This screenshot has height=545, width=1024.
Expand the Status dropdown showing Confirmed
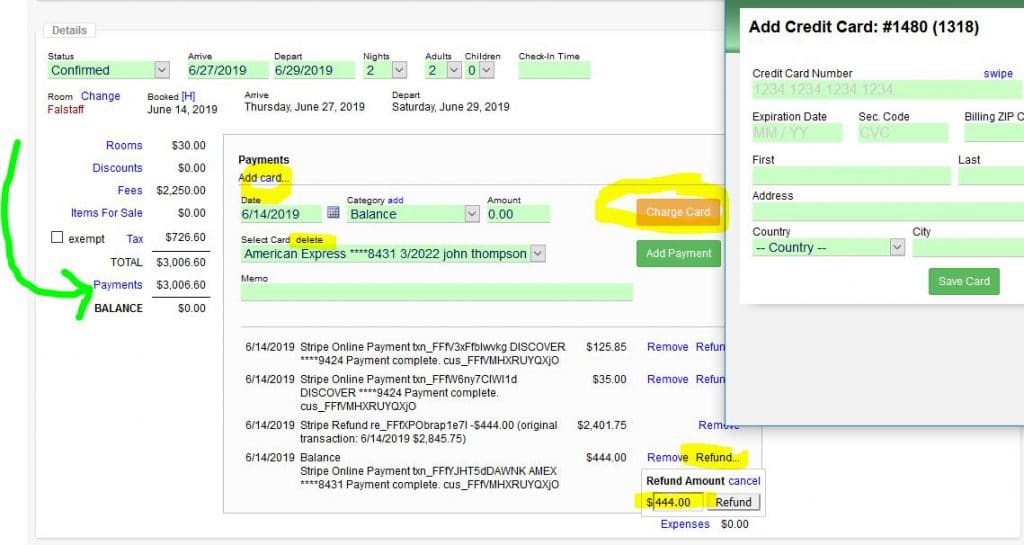162,70
